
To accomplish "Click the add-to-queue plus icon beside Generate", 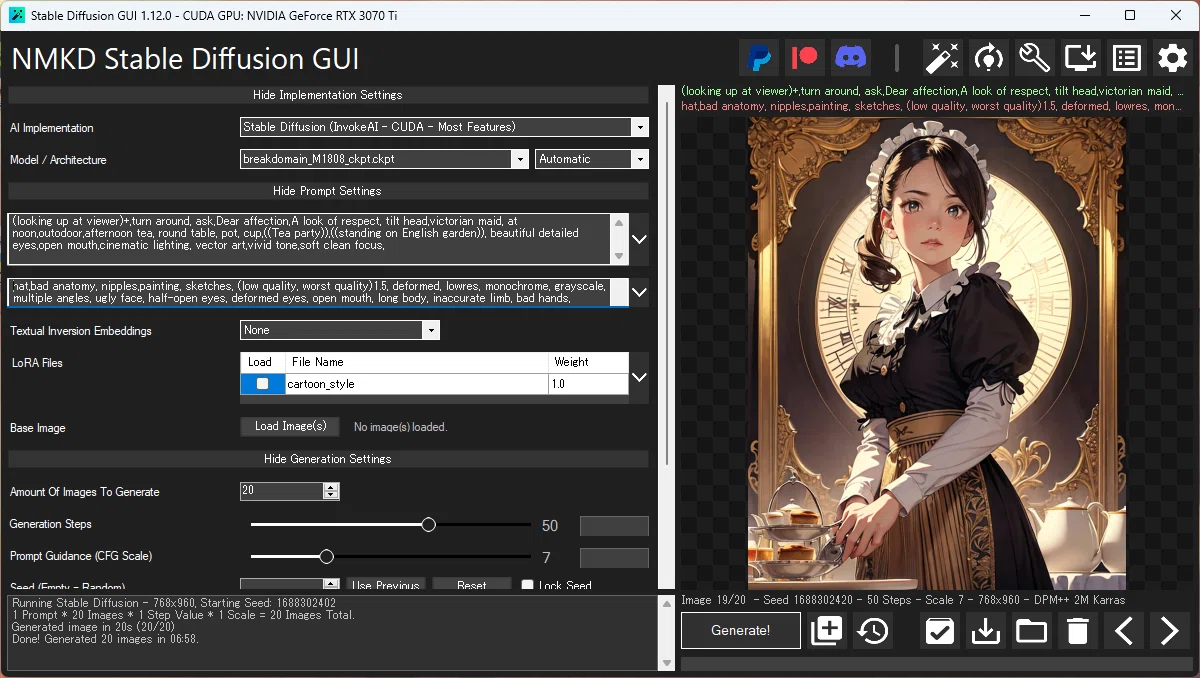I will pos(826,631).
